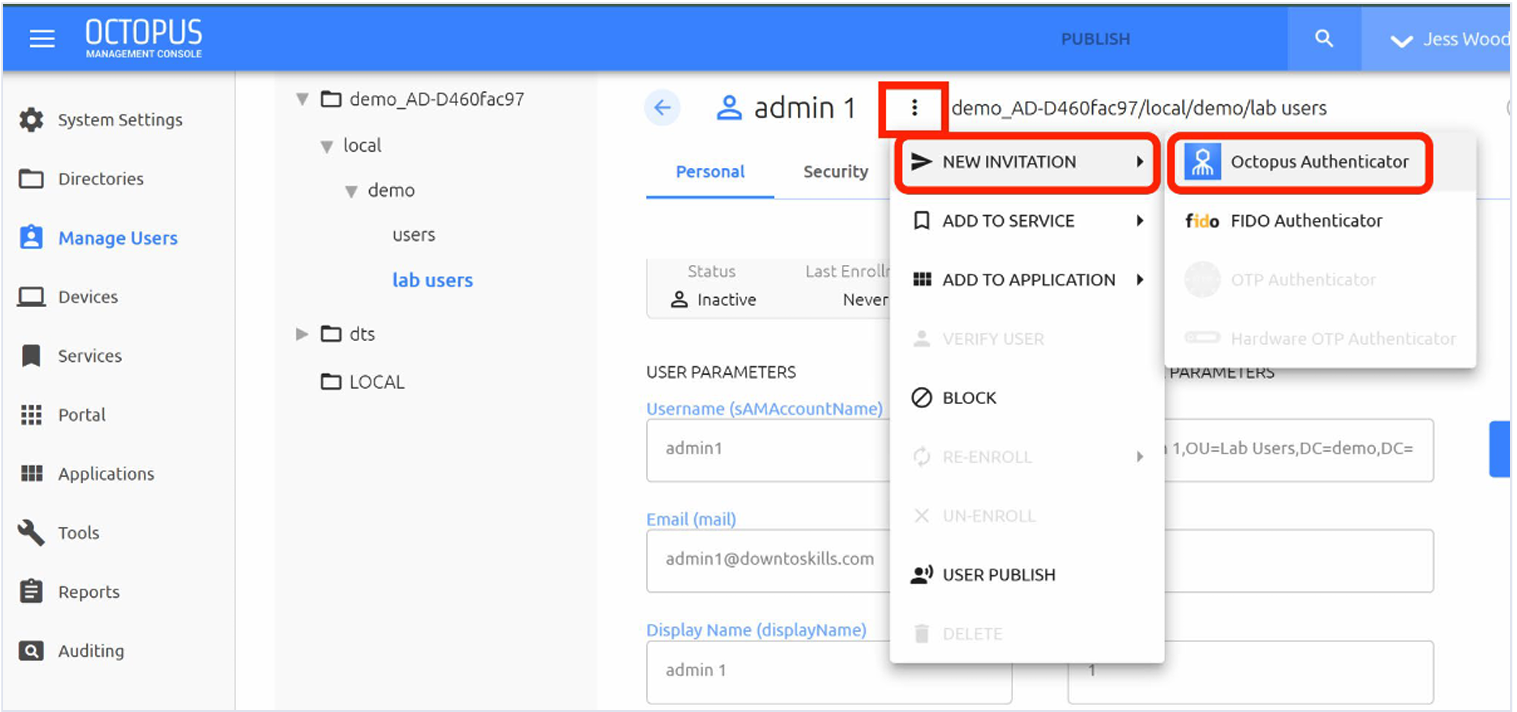Click the Email field with admin1@downtoskills.com
This screenshot has width=1517, height=712.
pyautogui.click(x=768, y=559)
